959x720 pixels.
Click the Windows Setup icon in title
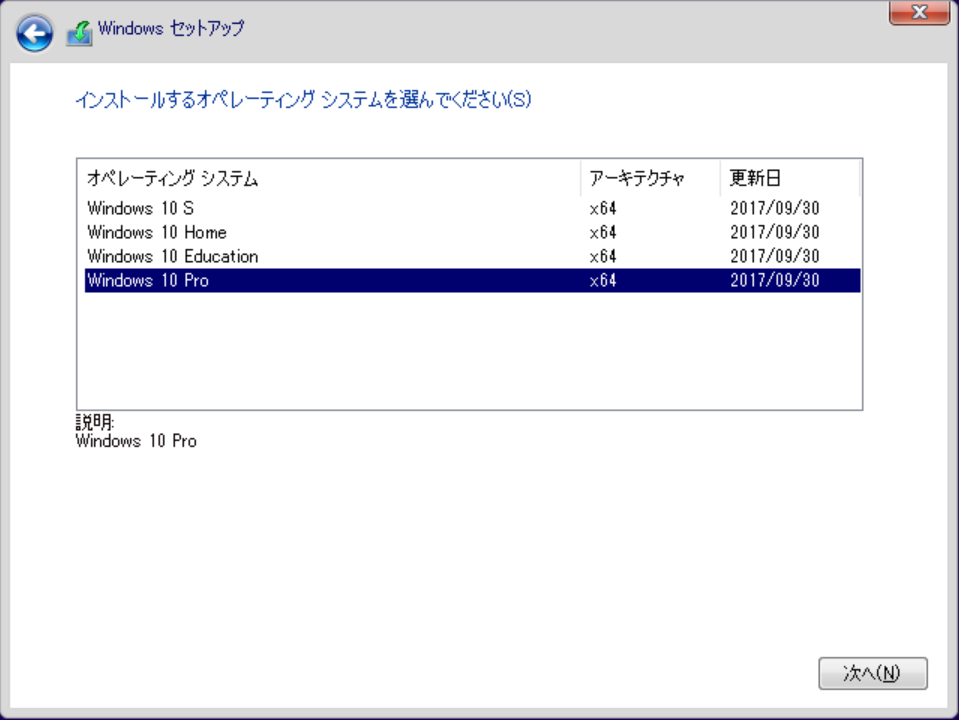click(80, 33)
